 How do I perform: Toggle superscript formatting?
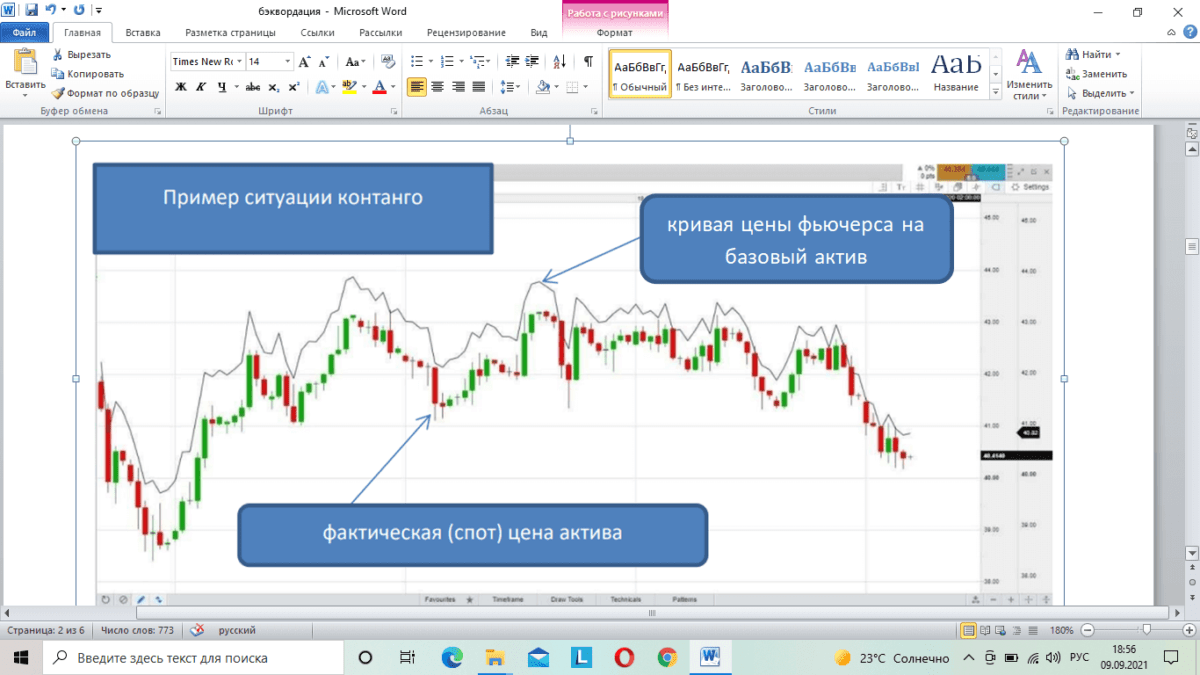[293, 87]
